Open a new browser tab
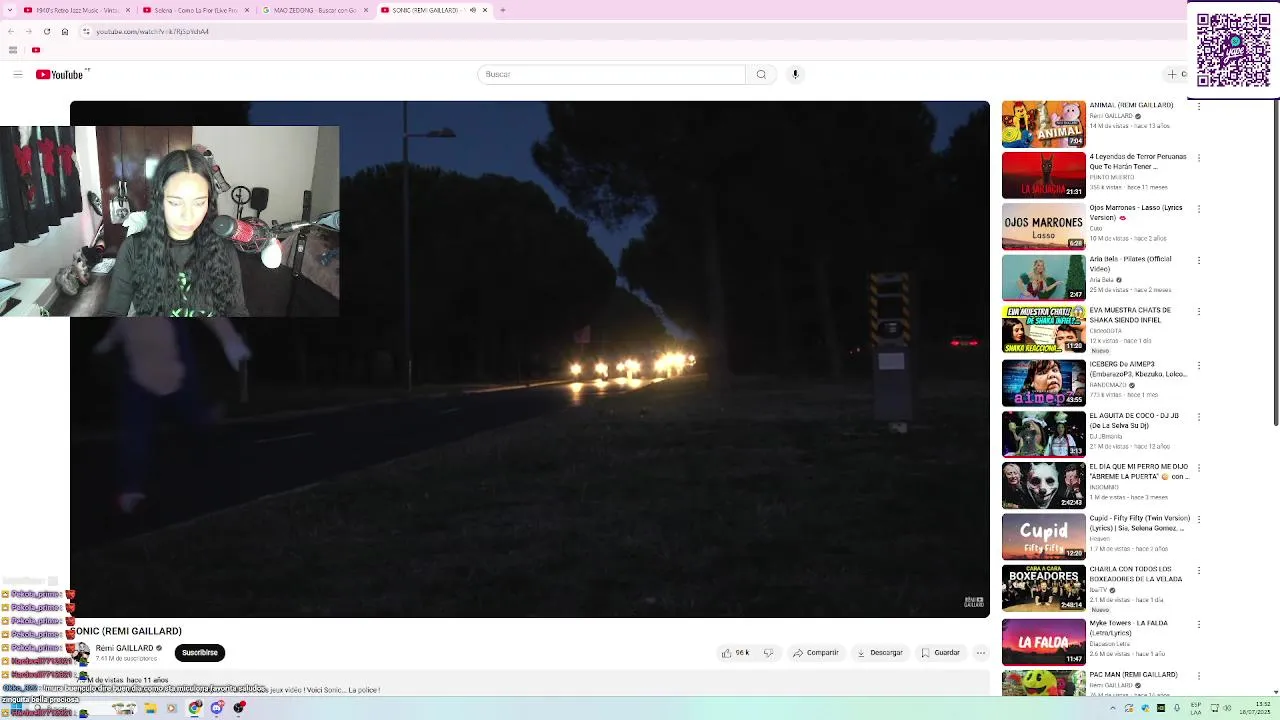The width and height of the screenshot is (1280, 720). (502, 10)
